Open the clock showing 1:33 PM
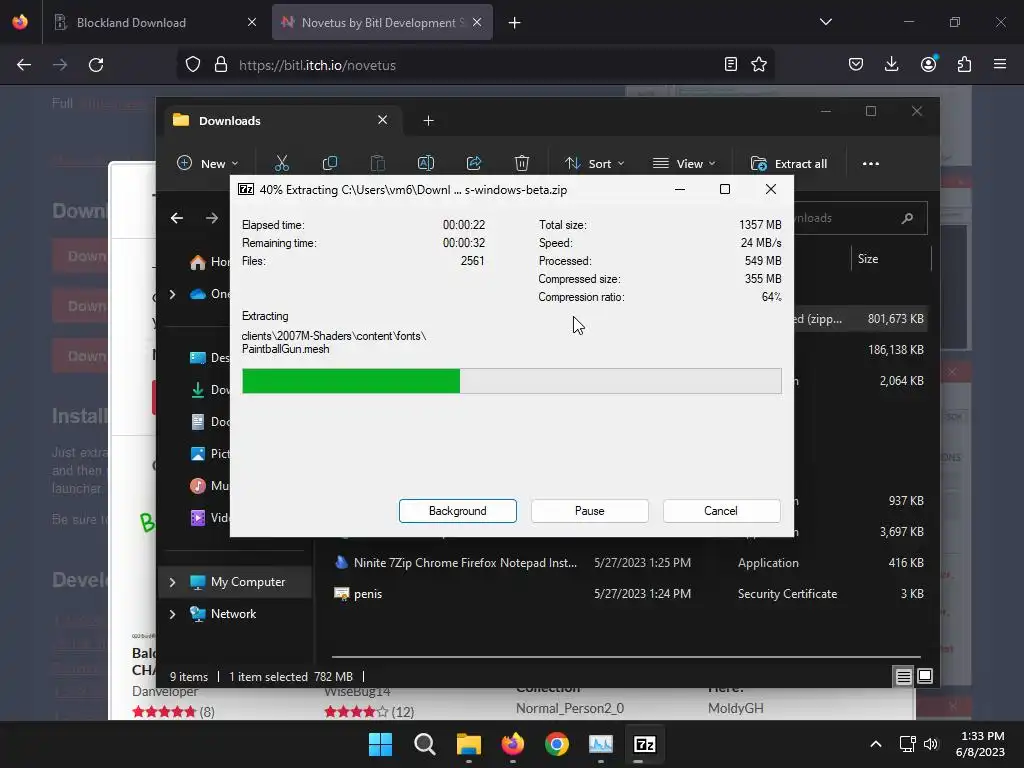The height and width of the screenshot is (768, 1024). tap(980, 744)
